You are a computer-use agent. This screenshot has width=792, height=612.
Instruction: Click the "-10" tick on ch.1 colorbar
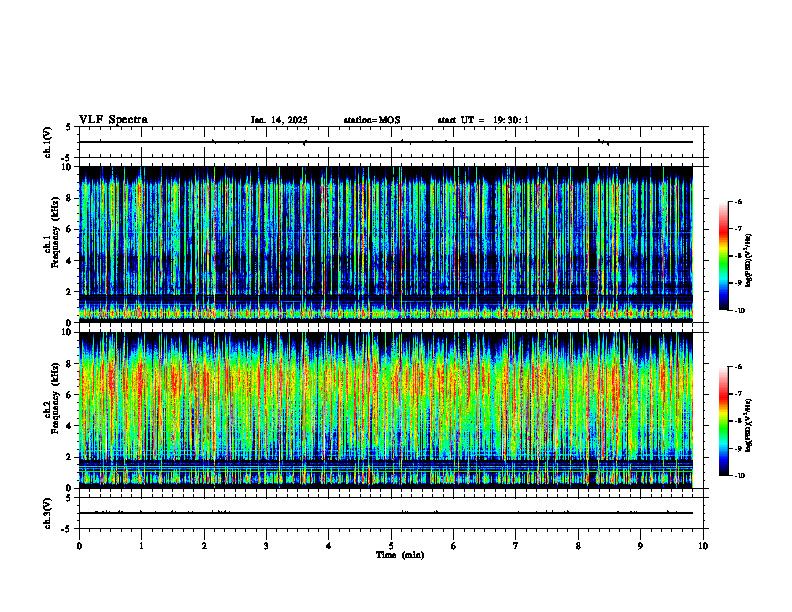(x=740, y=311)
